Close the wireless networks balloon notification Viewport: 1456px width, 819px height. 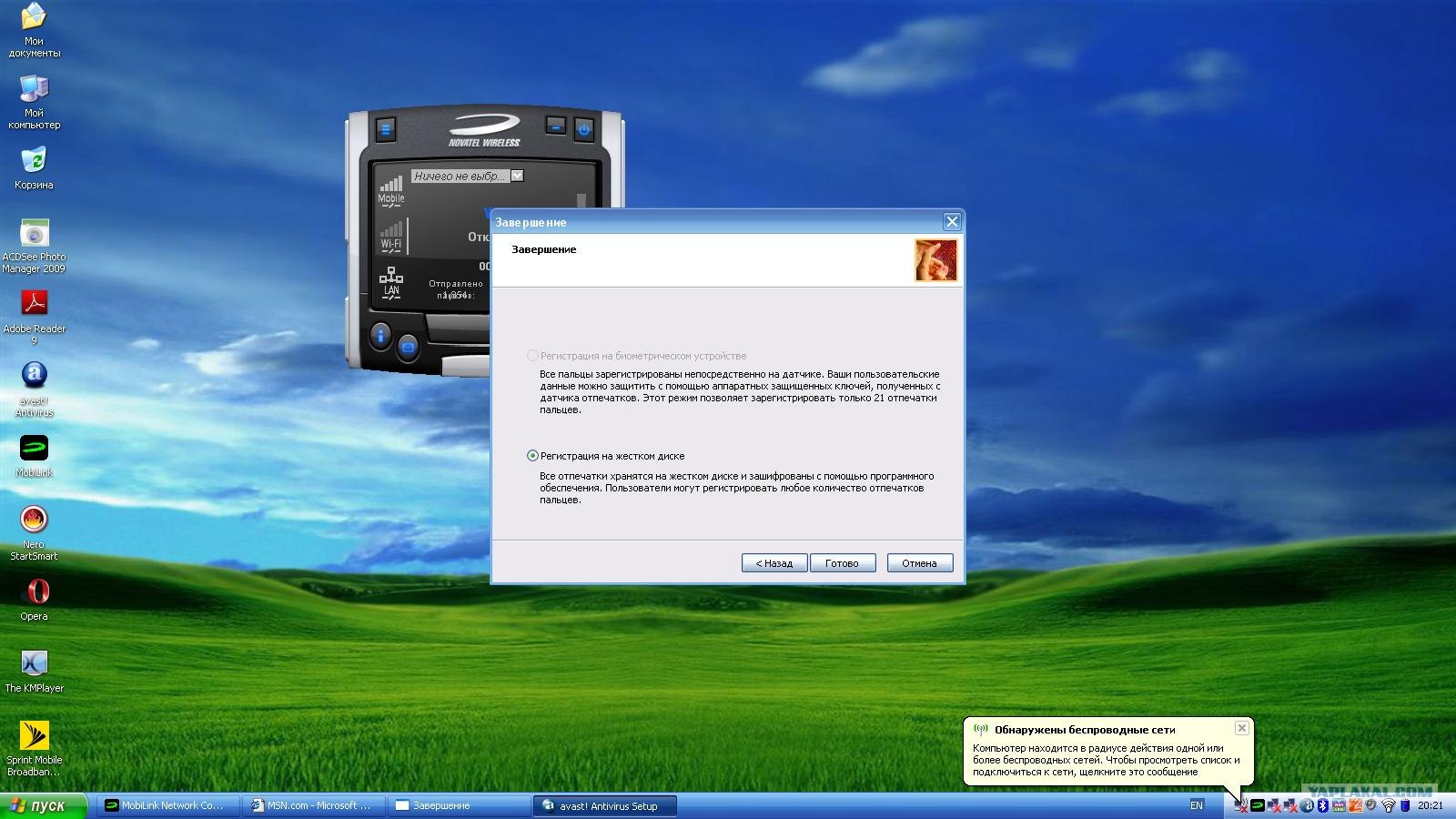click(x=1241, y=728)
